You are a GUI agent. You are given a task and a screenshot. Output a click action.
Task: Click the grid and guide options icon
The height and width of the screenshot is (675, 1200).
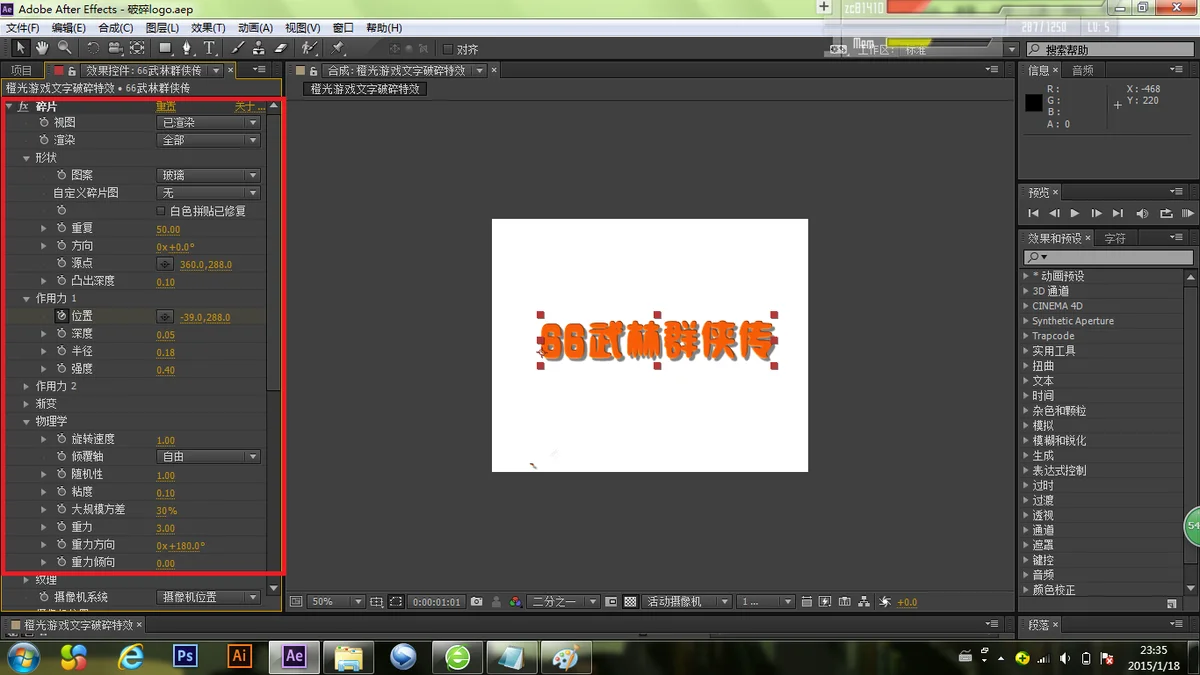tap(376, 602)
